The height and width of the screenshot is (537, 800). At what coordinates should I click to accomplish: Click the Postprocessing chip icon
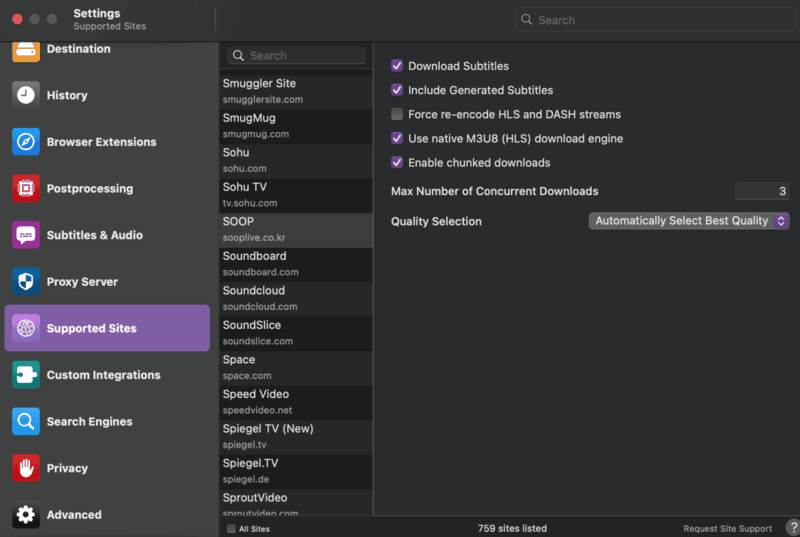[26, 188]
